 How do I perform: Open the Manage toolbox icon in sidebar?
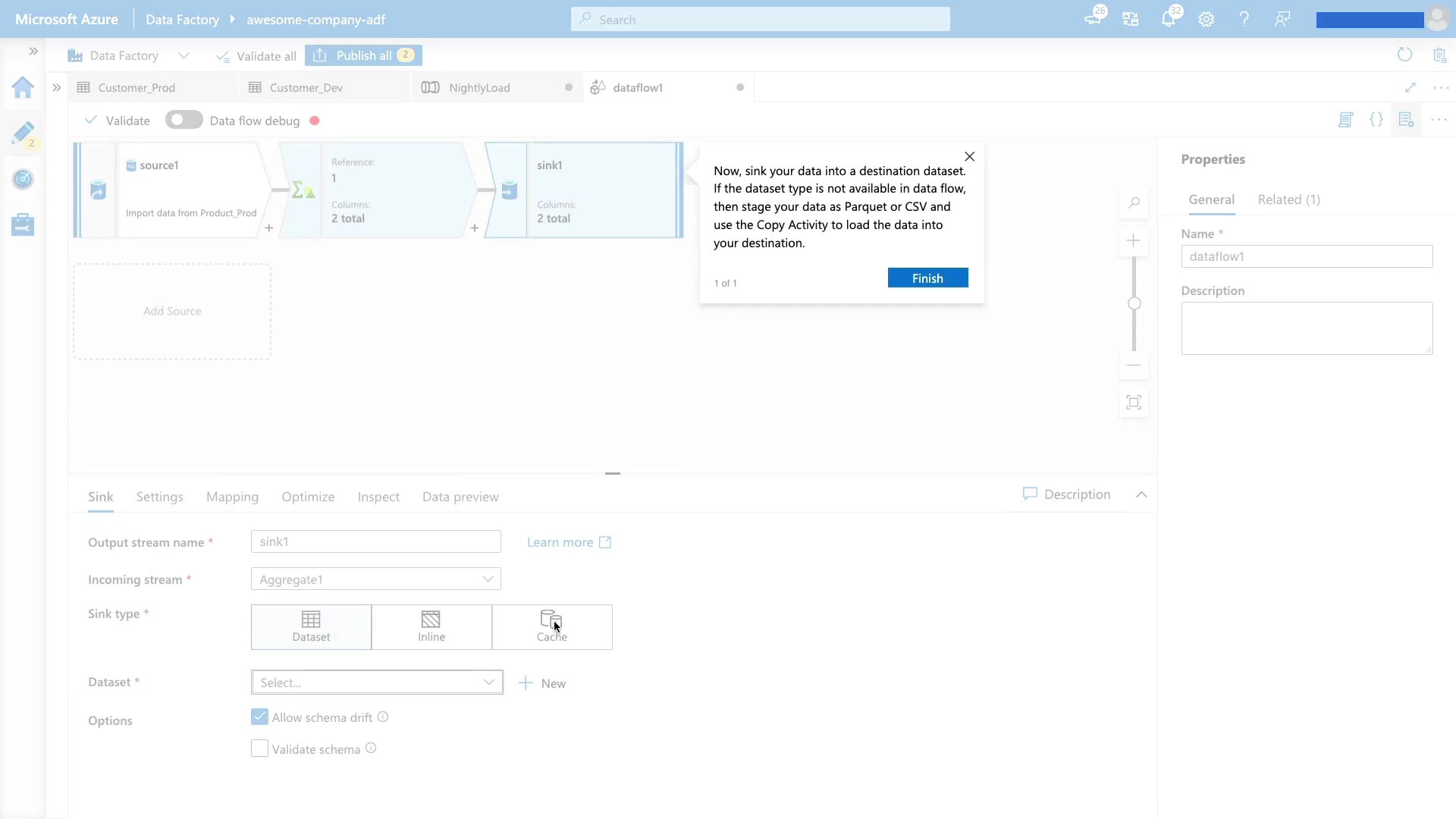click(x=23, y=224)
